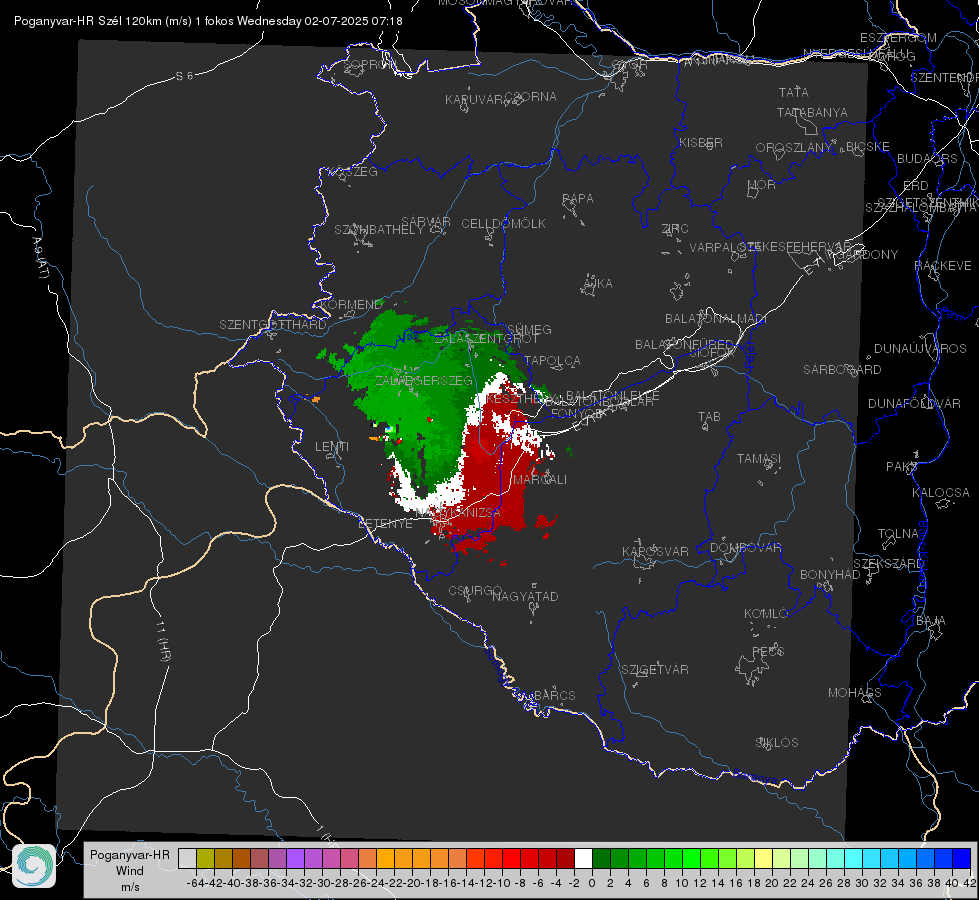Click the light gray first legend swatch
The image size is (979, 900).
tap(187, 859)
